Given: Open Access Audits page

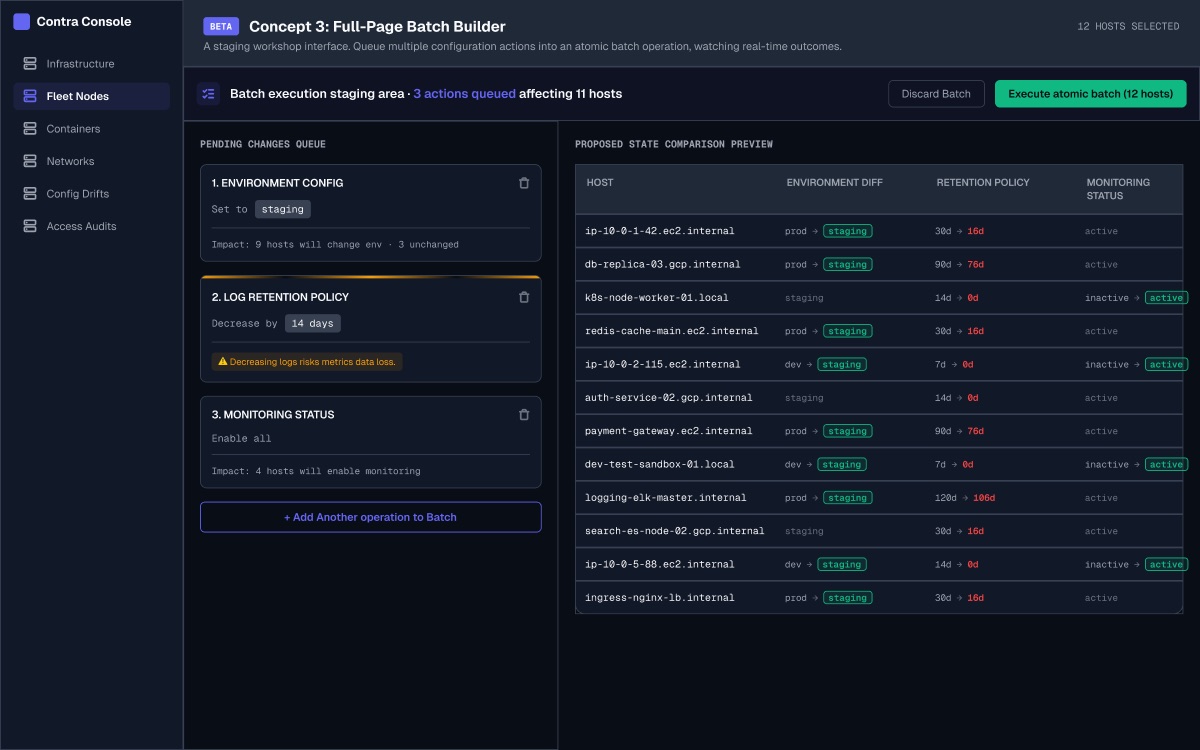Looking at the screenshot, I should point(92,226).
